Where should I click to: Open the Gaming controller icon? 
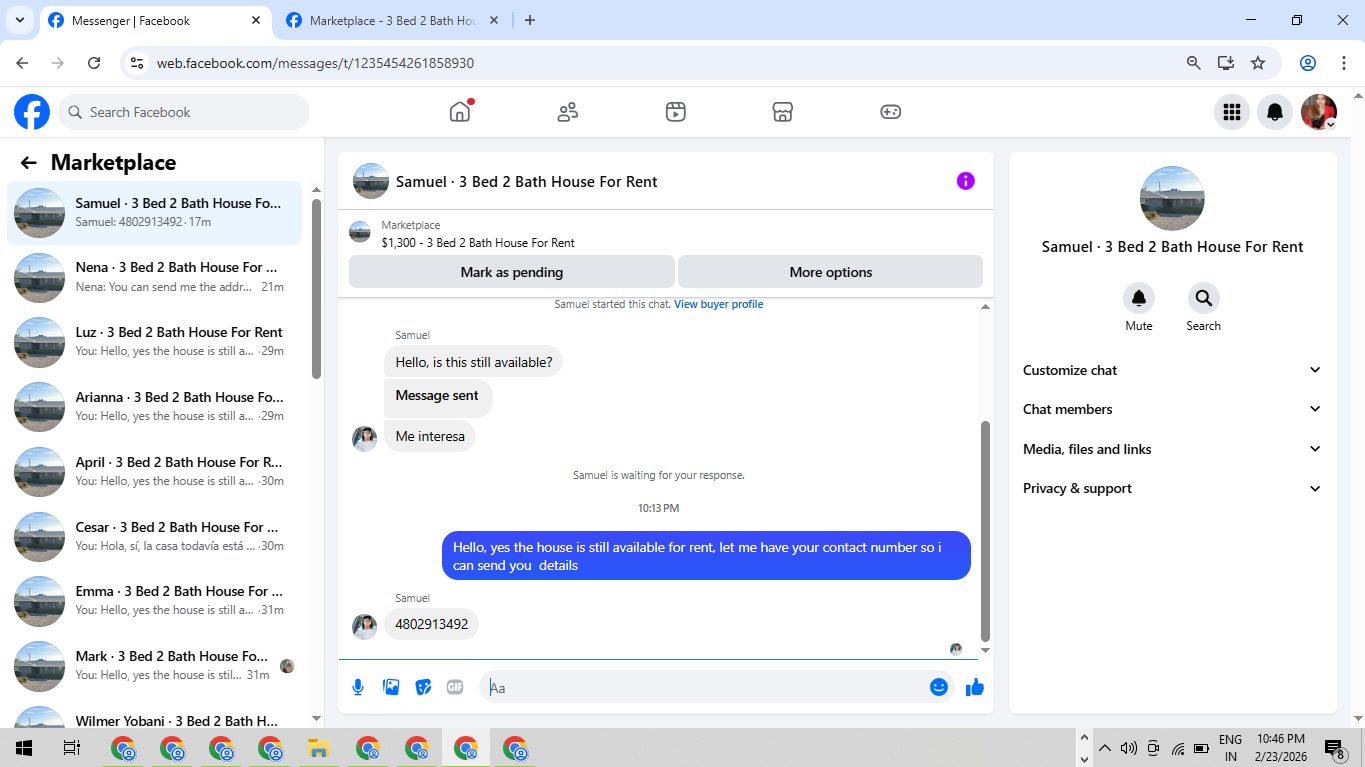891,112
